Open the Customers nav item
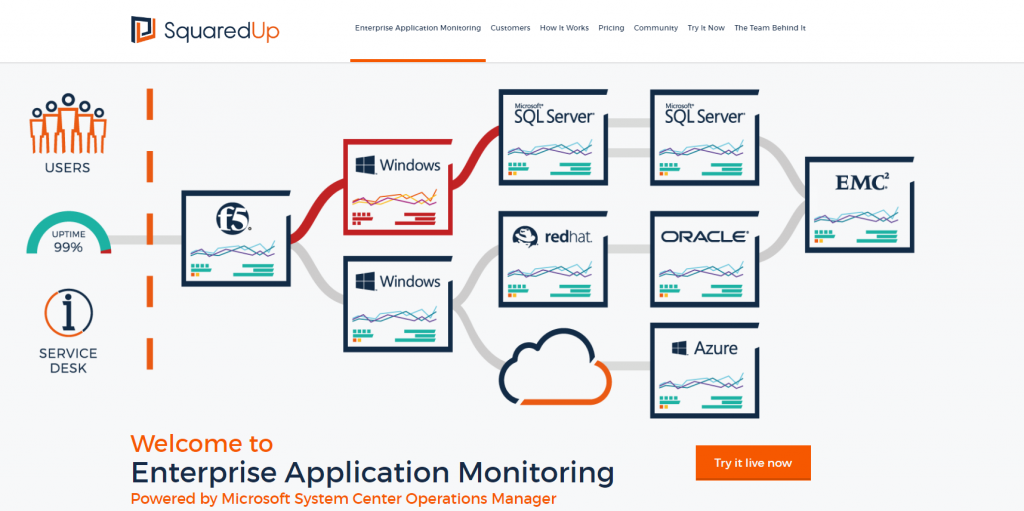 pos(510,28)
